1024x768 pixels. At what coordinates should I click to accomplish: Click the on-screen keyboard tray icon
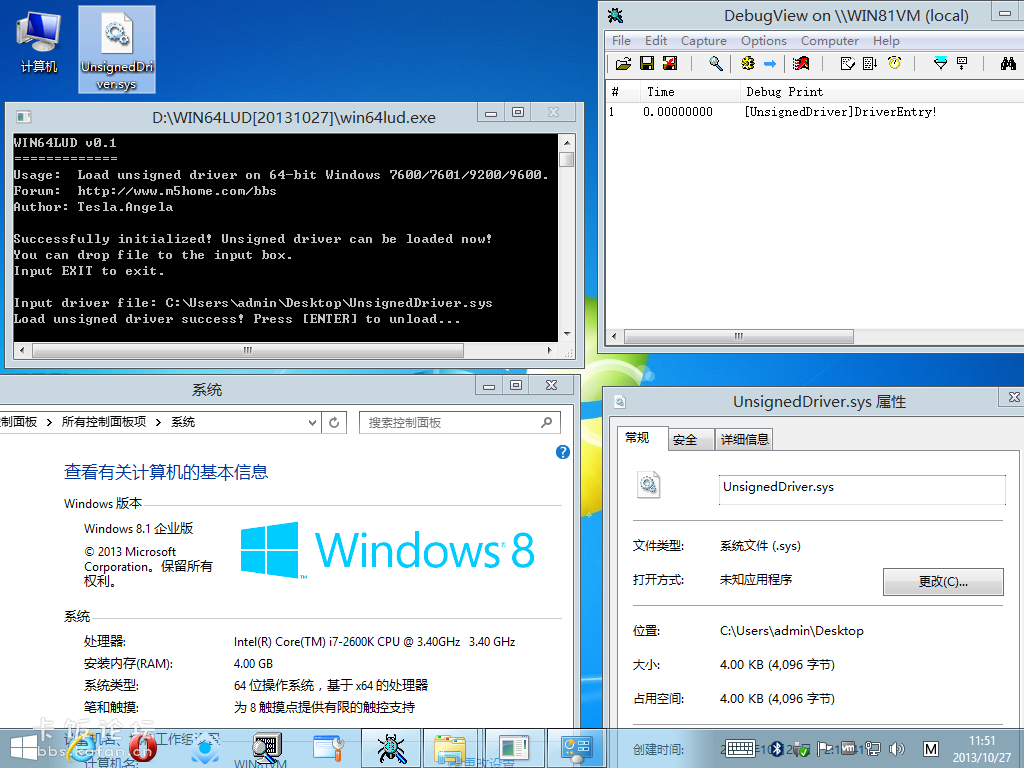(740, 748)
